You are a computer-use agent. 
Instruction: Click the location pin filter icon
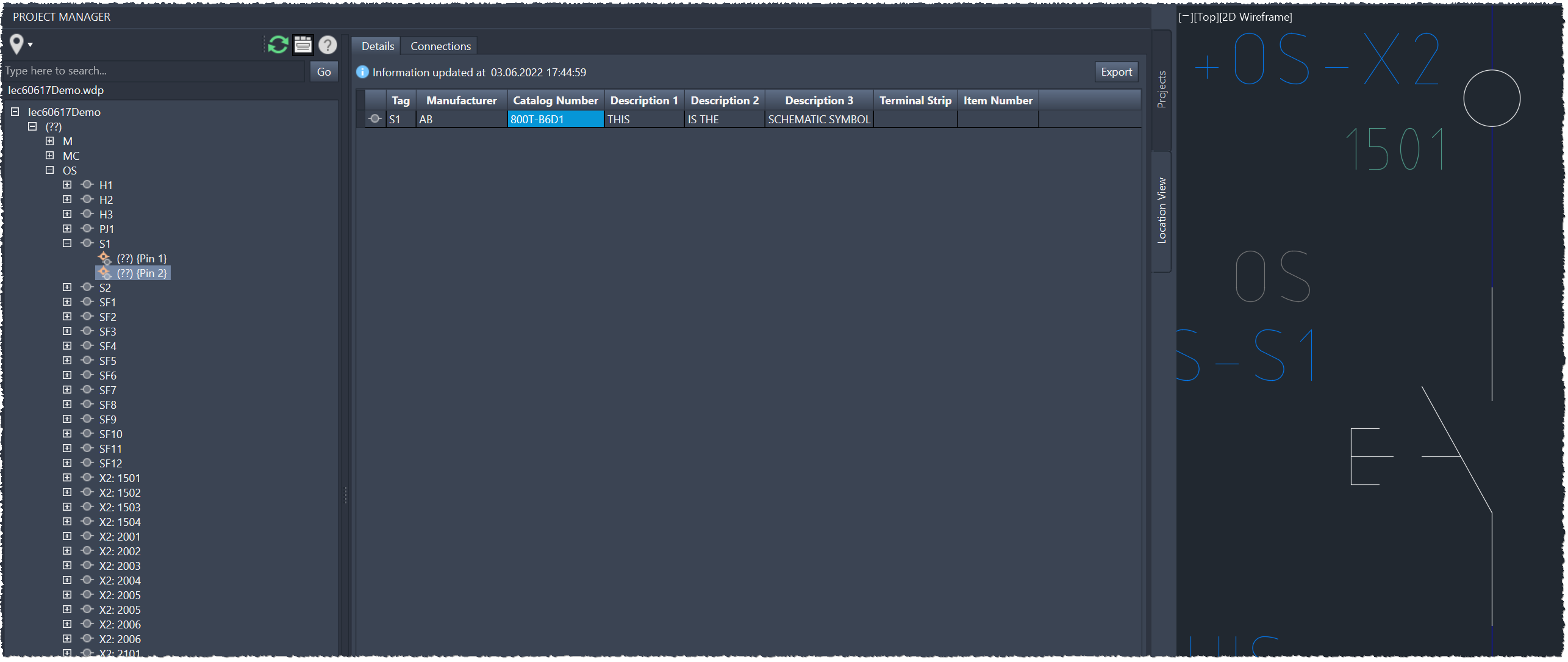(x=16, y=43)
